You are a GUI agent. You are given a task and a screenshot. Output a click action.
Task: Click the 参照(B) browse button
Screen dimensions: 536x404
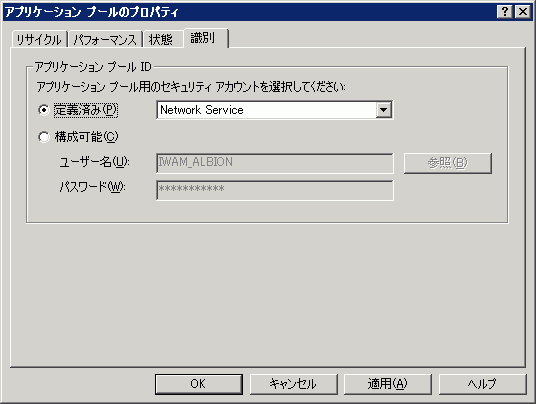coord(448,163)
